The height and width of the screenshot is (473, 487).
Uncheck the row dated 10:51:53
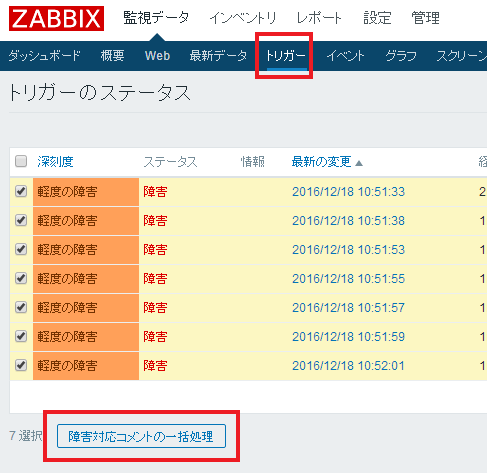(x=21, y=249)
